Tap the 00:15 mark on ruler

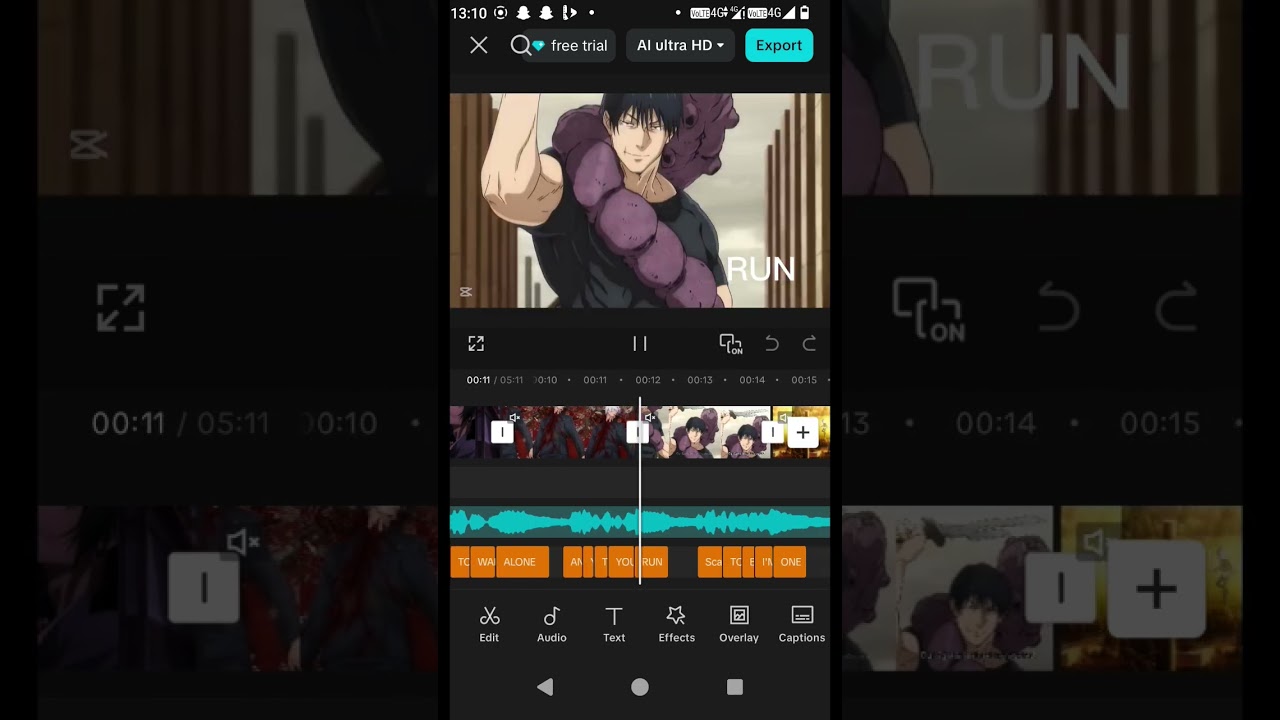(x=804, y=380)
